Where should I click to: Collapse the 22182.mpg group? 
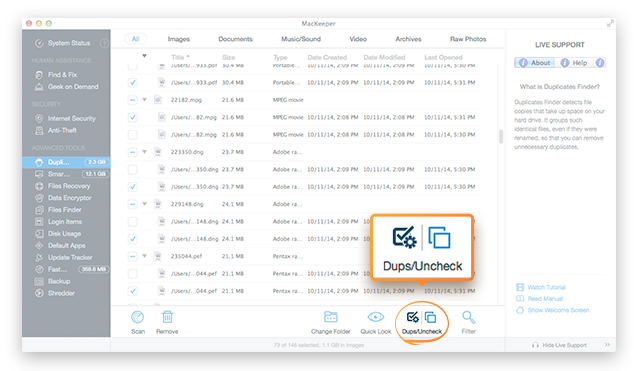(144, 99)
